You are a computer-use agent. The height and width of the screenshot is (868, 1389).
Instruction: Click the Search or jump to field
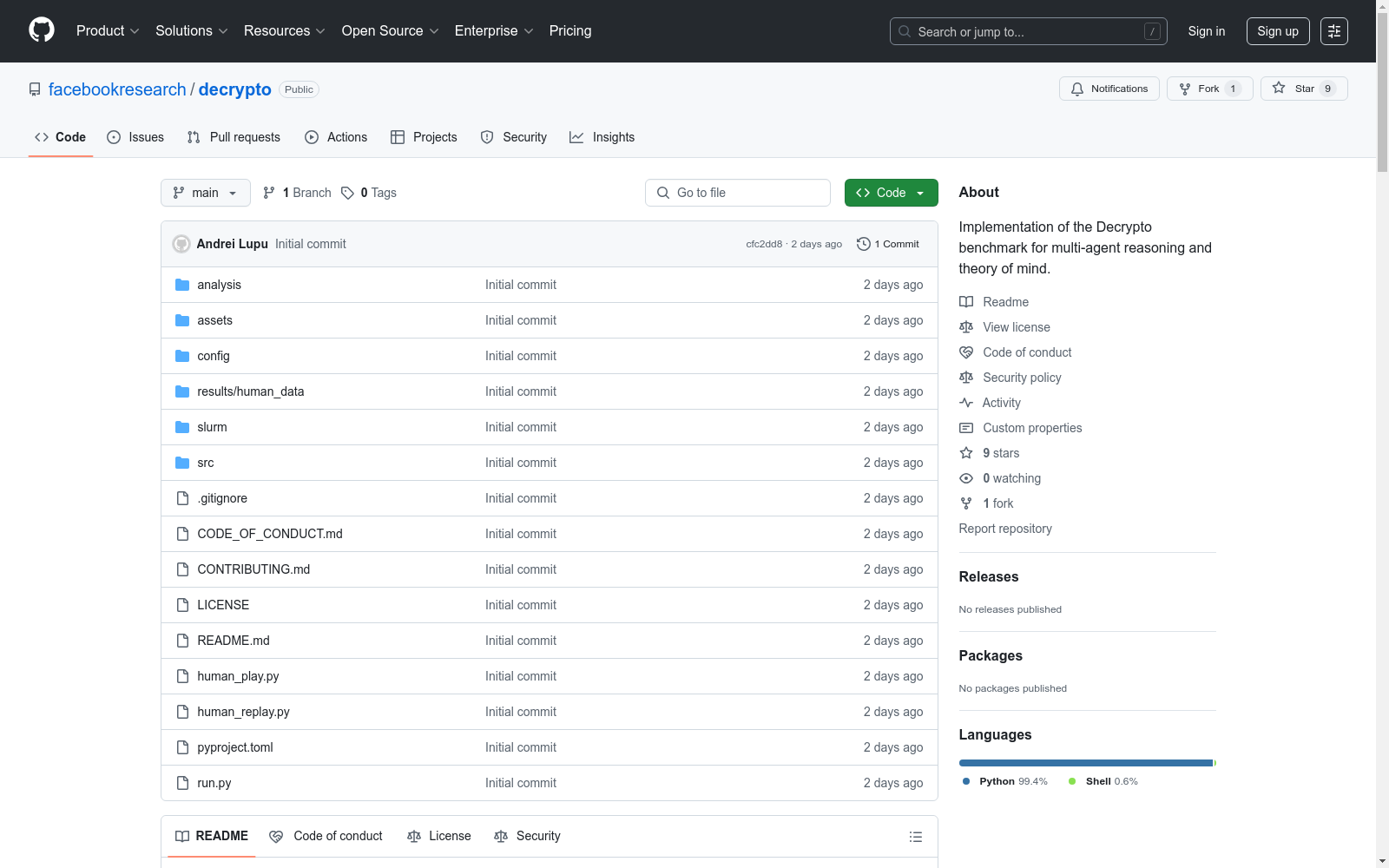coord(1029,31)
